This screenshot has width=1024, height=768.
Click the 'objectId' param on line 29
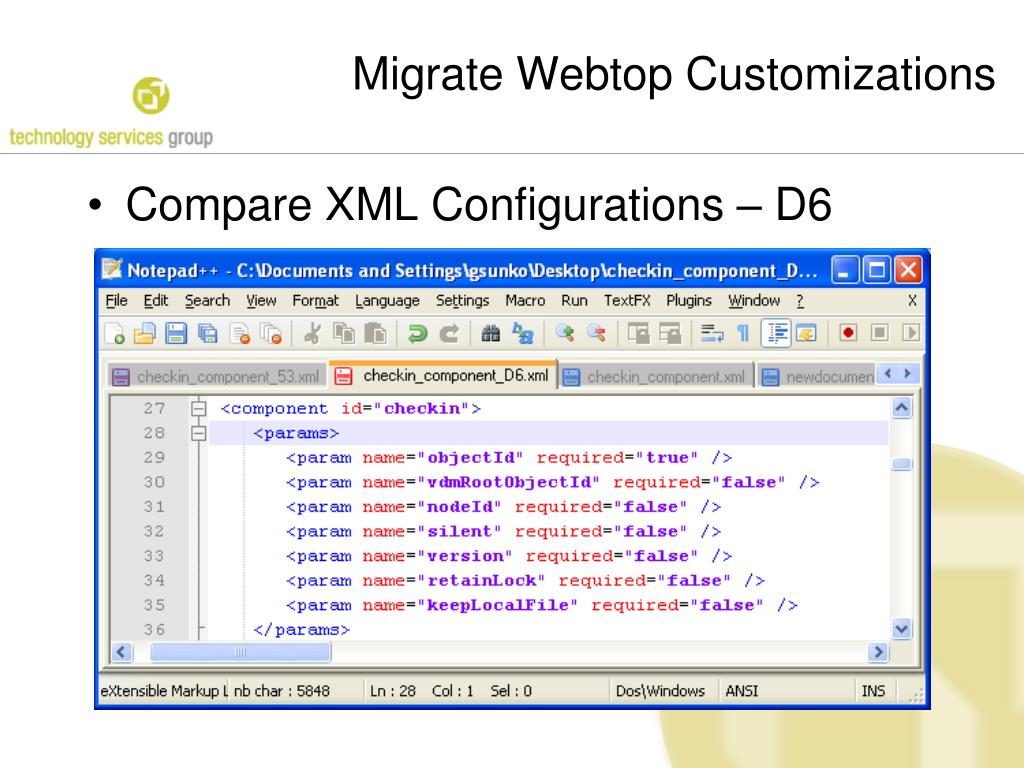509,458
